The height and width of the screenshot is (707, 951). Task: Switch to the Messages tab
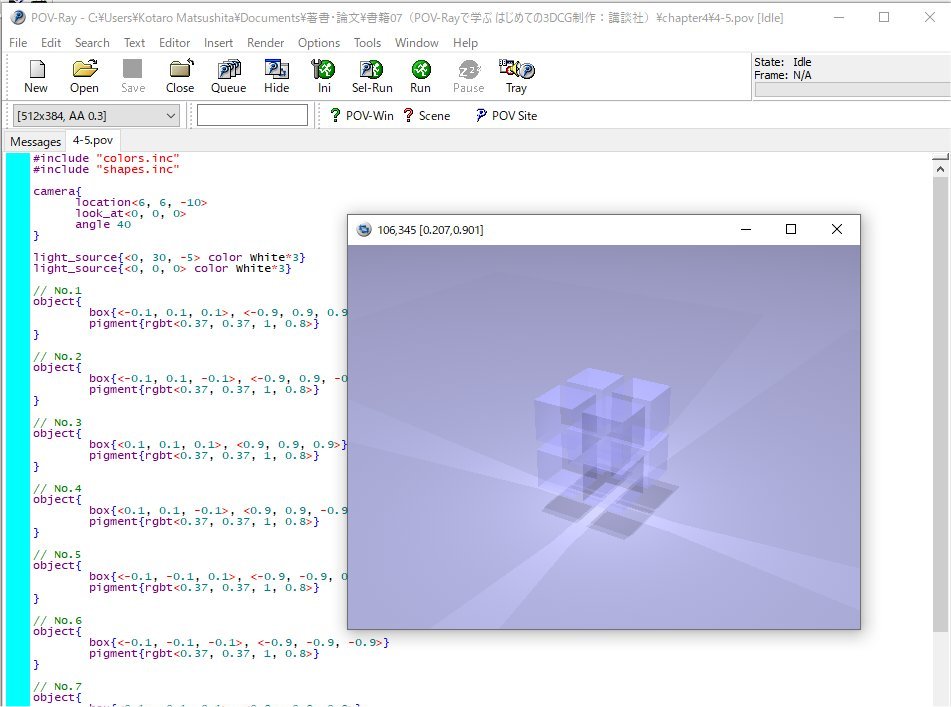35,141
